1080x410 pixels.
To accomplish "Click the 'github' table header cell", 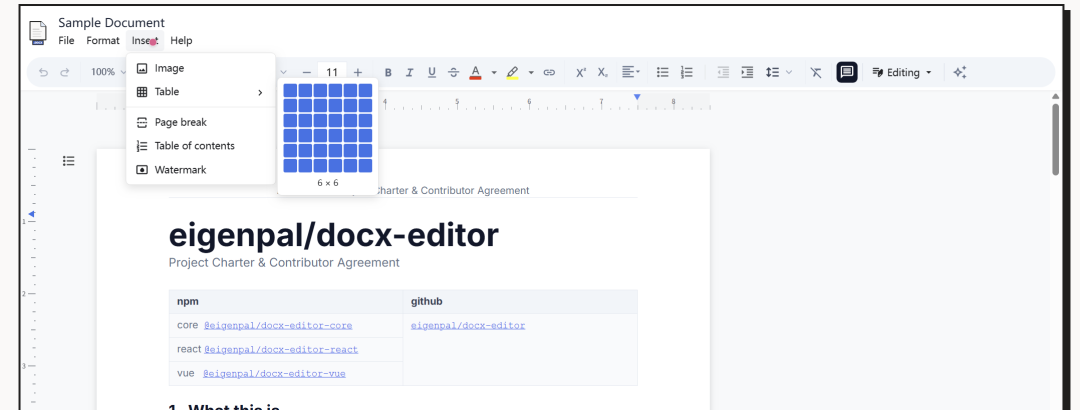I will coord(520,302).
